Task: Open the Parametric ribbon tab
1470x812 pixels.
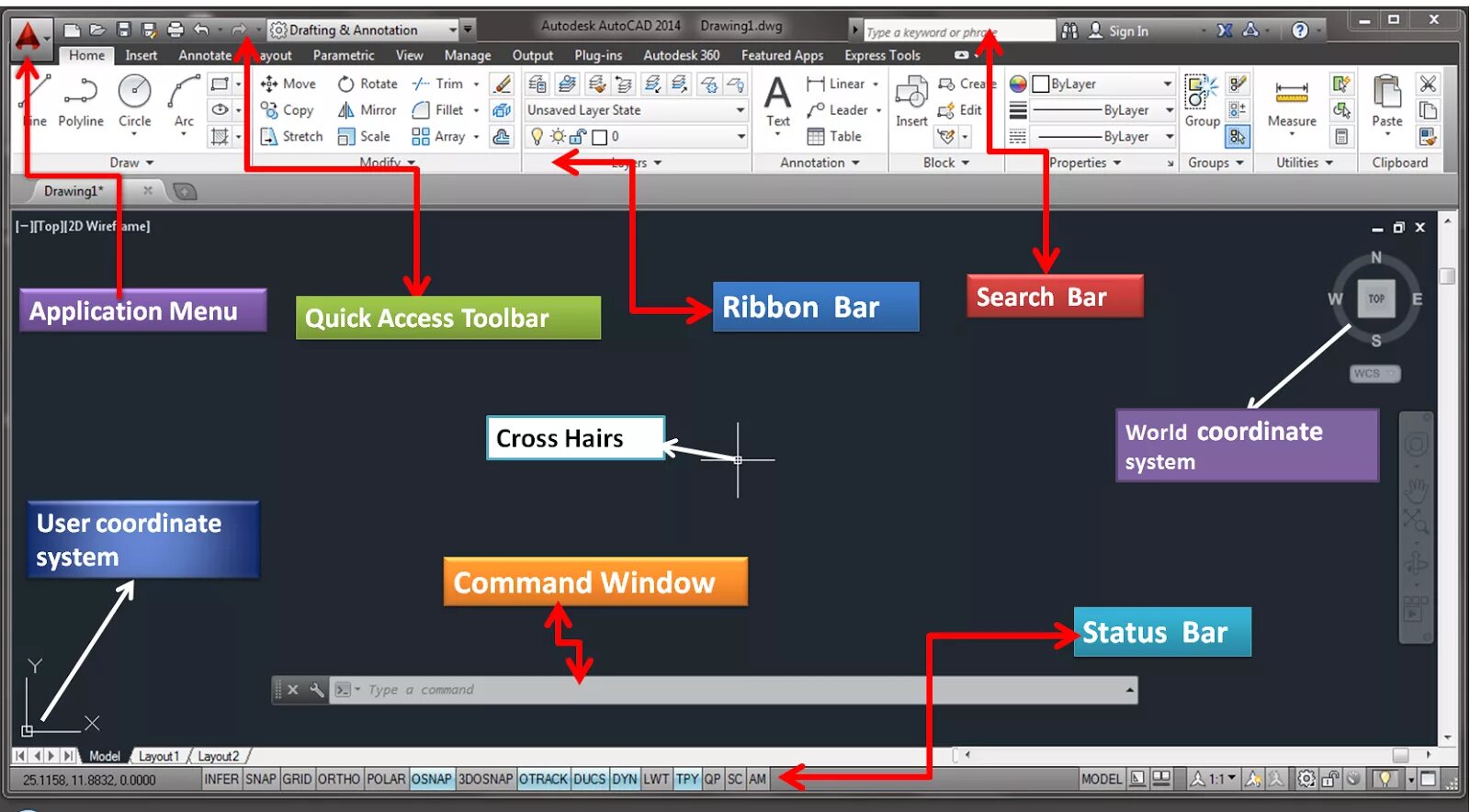Action: pos(344,55)
